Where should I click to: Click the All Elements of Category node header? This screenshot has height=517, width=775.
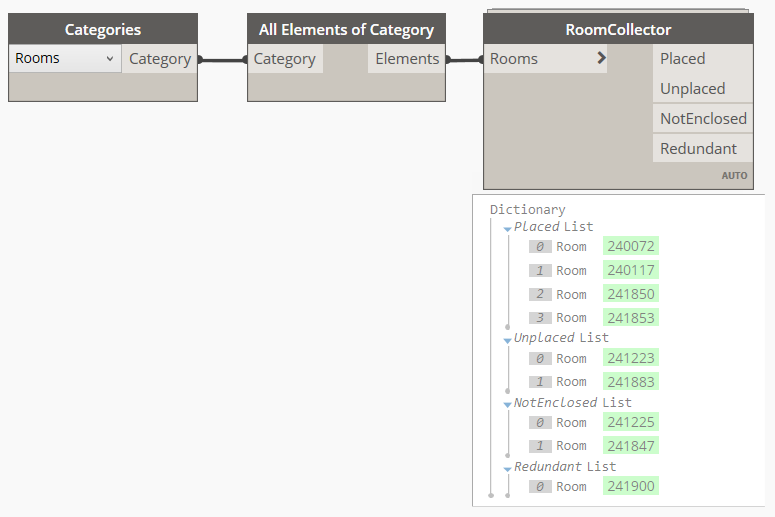(346, 30)
